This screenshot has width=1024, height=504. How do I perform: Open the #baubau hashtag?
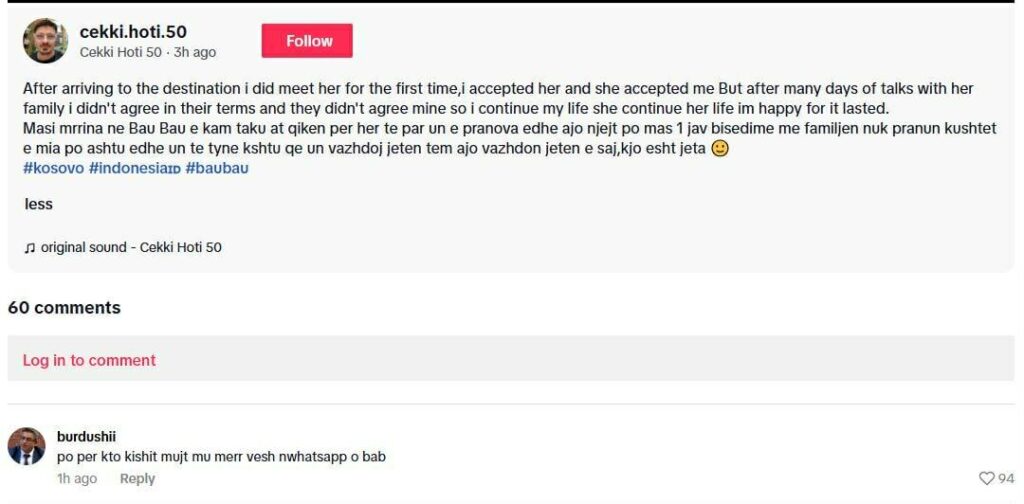(217, 168)
